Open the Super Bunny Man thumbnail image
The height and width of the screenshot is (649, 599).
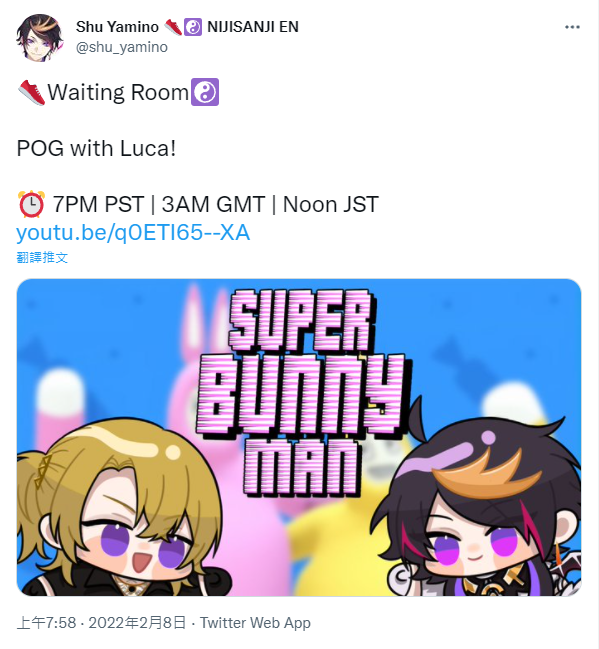click(x=299, y=437)
